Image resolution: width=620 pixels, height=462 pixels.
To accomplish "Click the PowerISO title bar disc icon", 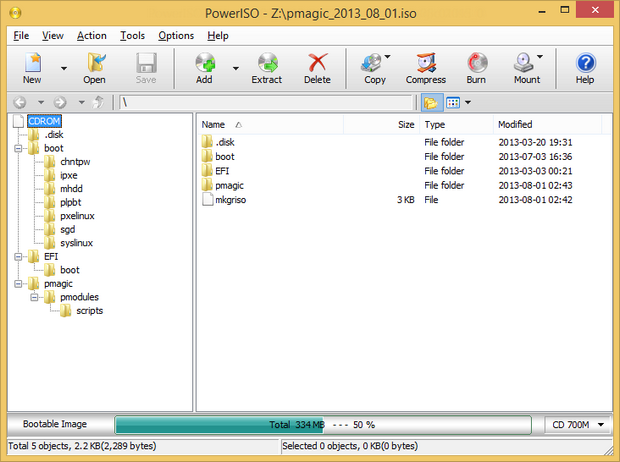I will pos(15,13).
